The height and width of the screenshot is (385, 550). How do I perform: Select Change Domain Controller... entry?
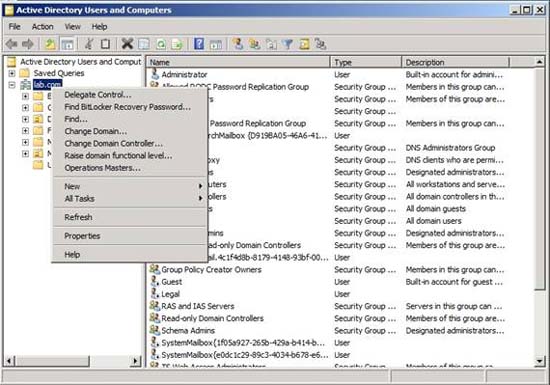pos(129,143)
